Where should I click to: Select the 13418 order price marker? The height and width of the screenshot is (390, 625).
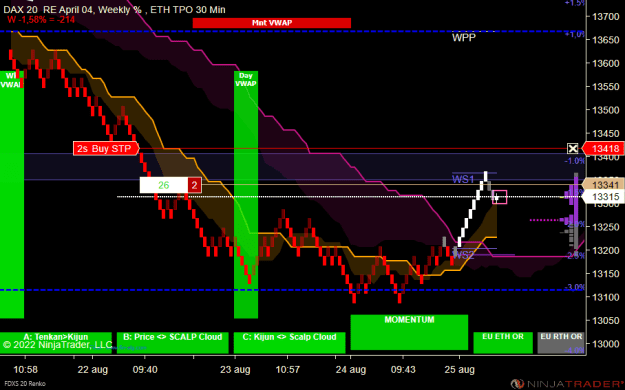603,149
